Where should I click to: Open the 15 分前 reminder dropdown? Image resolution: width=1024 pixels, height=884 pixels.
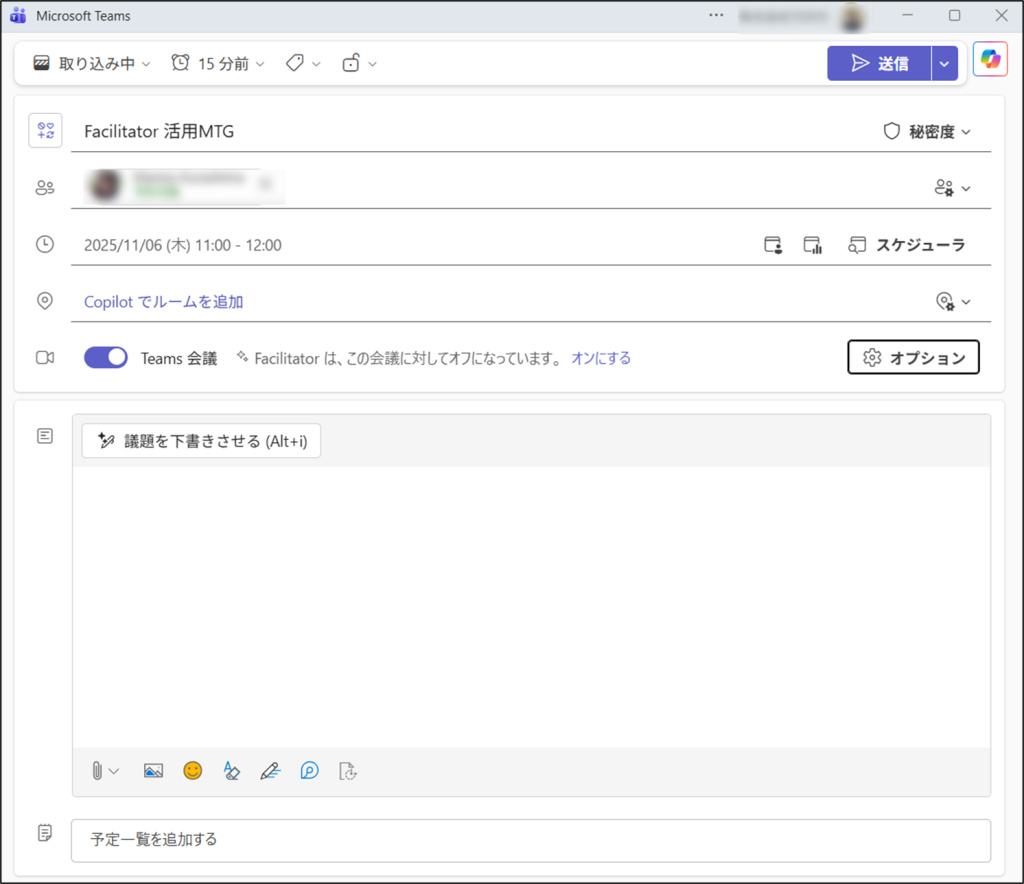(218, 63)
